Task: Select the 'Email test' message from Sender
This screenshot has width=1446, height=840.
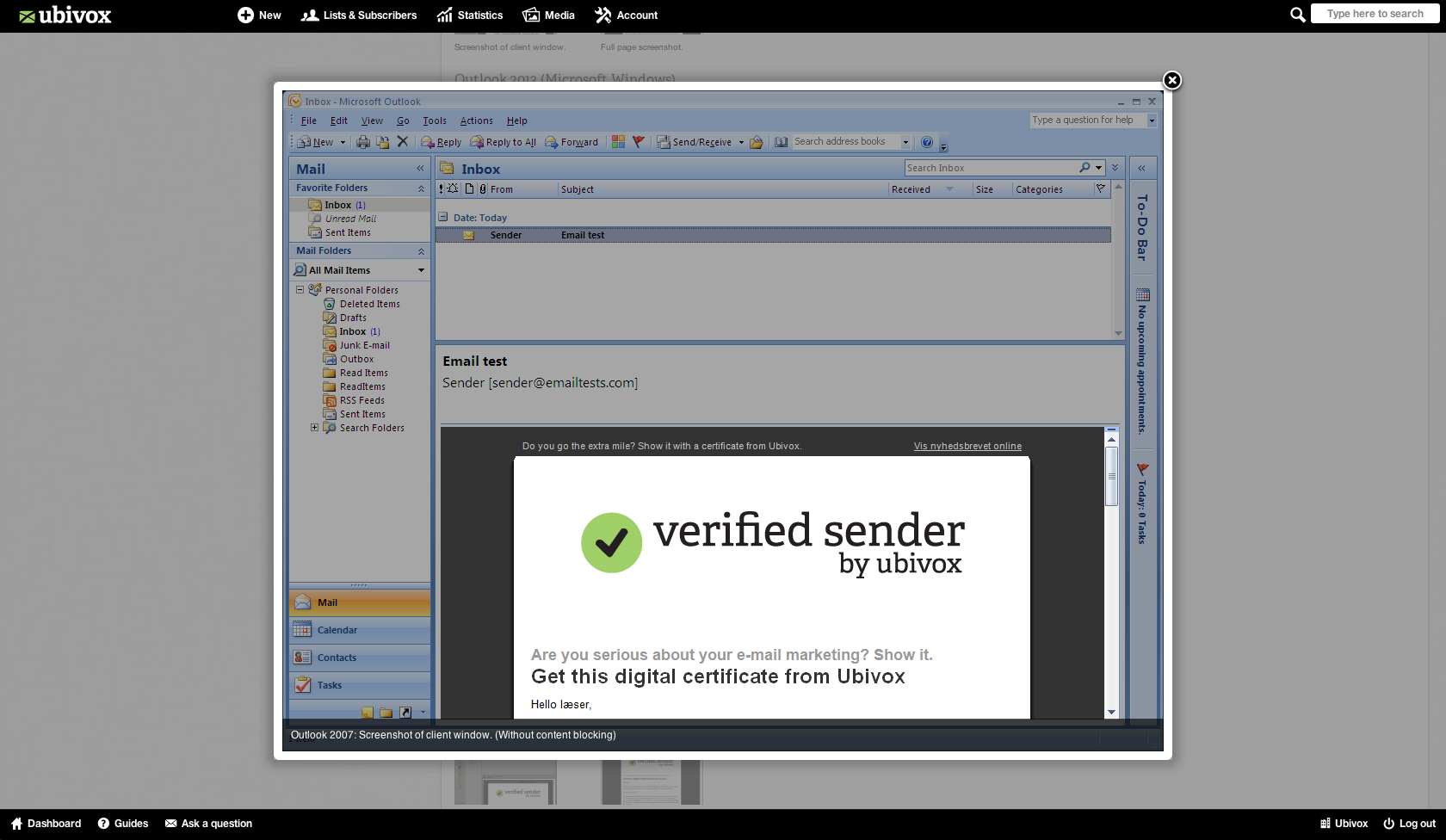Action: tap(773, 235)
